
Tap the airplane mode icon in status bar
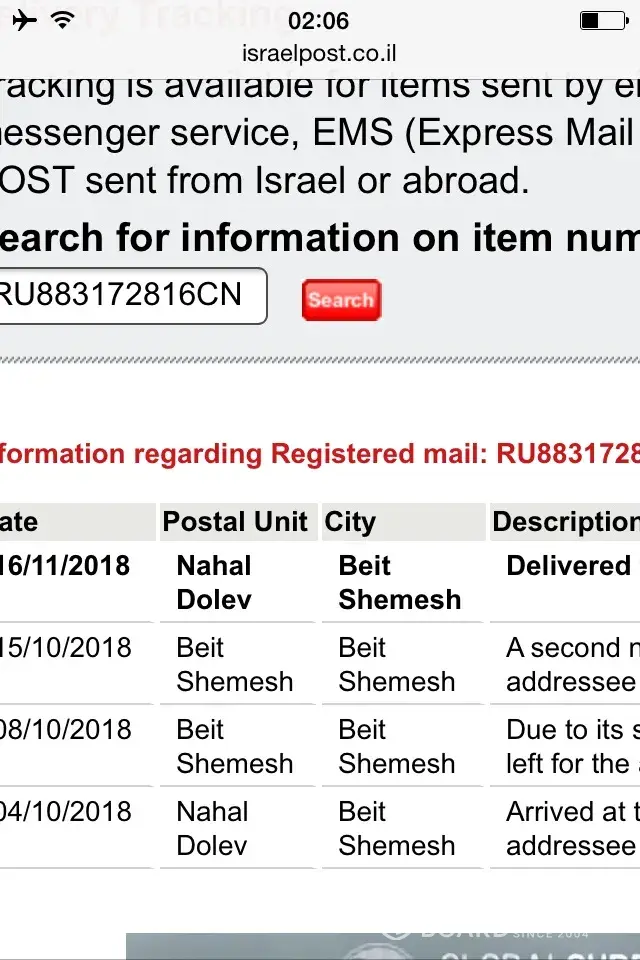(24, 21)
